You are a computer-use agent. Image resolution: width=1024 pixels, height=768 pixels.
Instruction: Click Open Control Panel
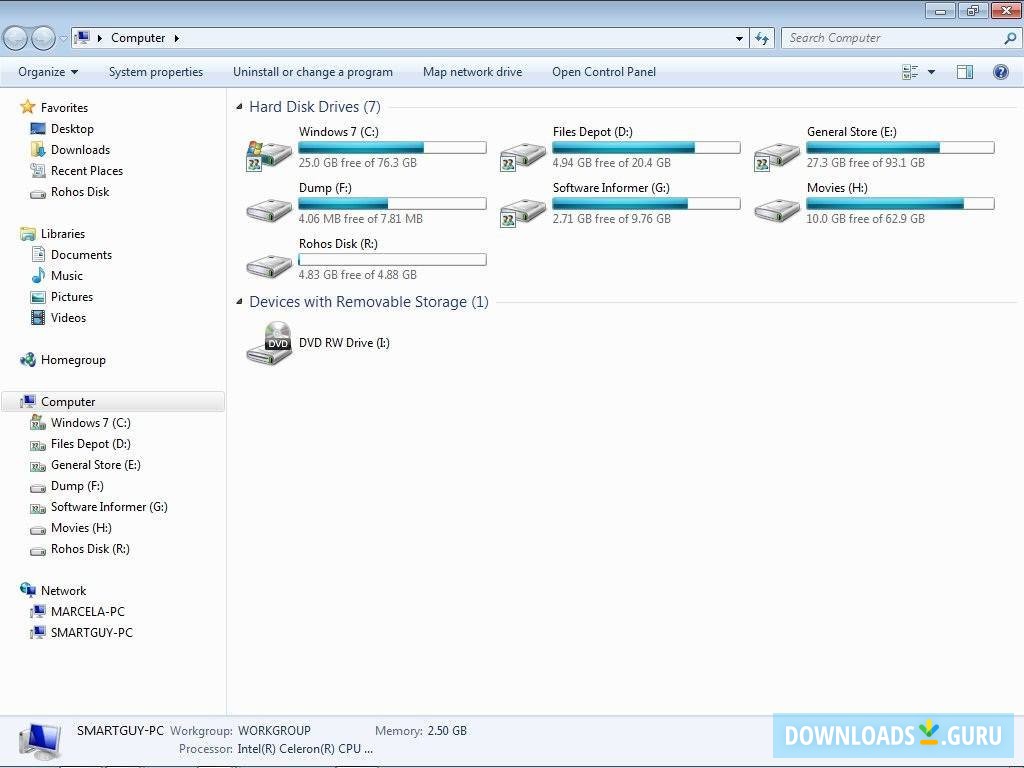(x=603, y=72)
